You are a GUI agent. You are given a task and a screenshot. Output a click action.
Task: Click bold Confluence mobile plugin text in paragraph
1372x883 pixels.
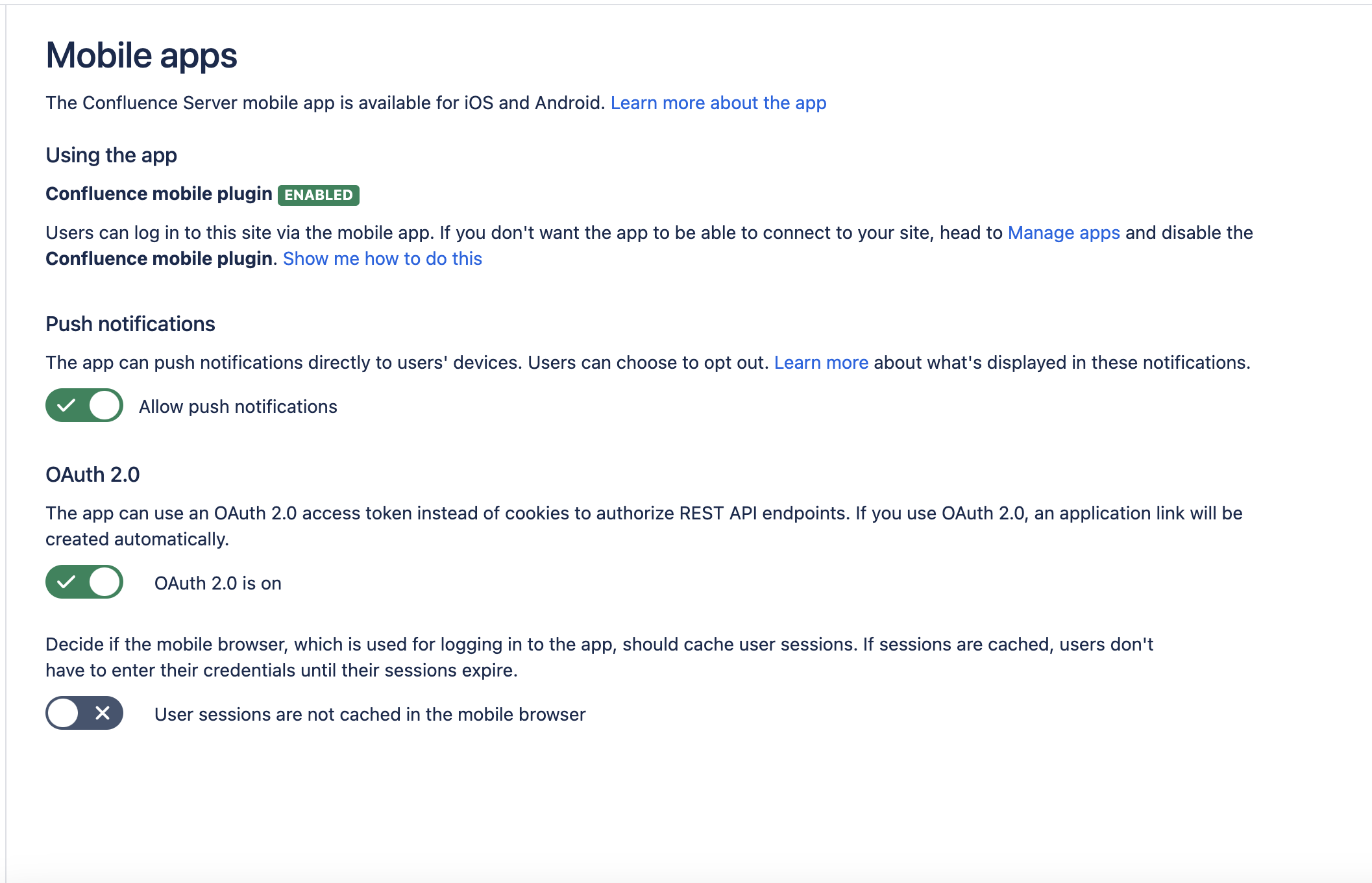pos(158,259)
